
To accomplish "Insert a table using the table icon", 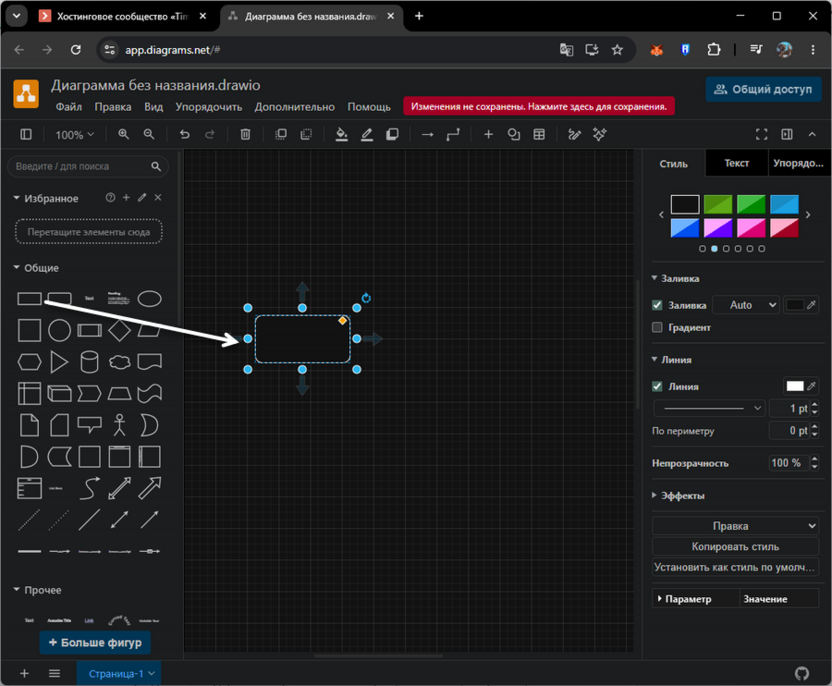I will pyautogui.click(x=539, y=135).
